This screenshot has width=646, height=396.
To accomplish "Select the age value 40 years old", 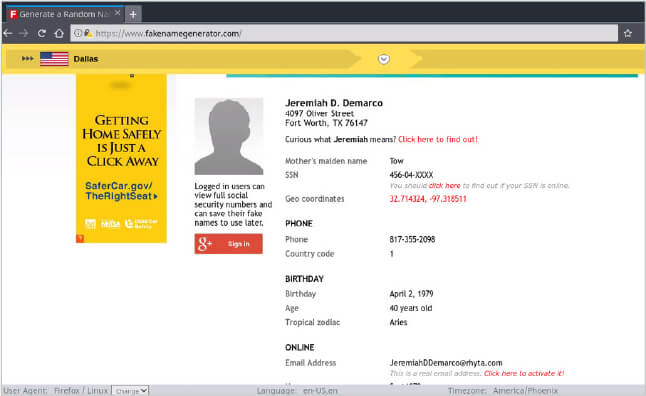I will (411, 308).
